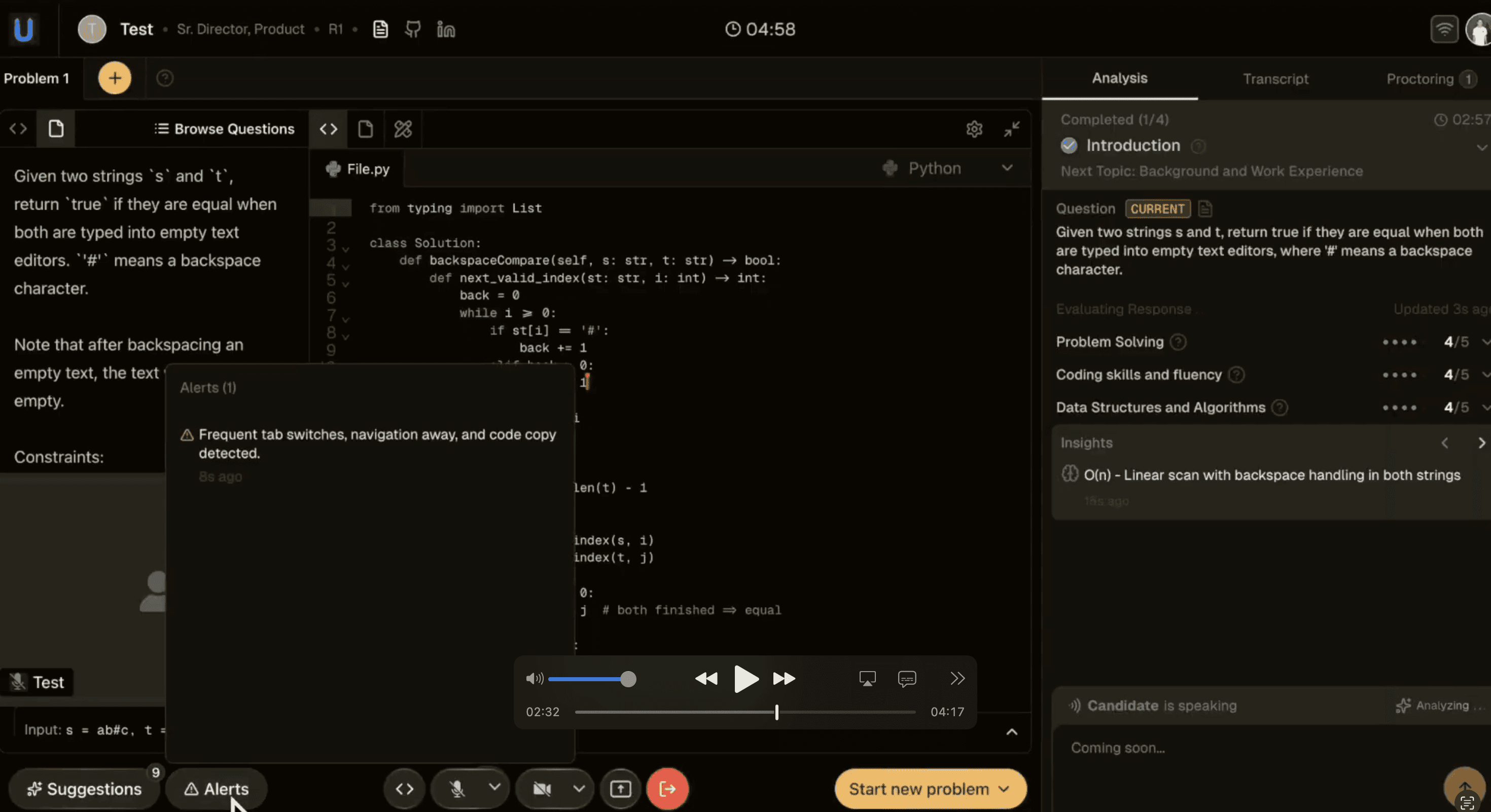1491x812 pixels.
Task: Click the share screen icon button
Action: pos(620,789)
